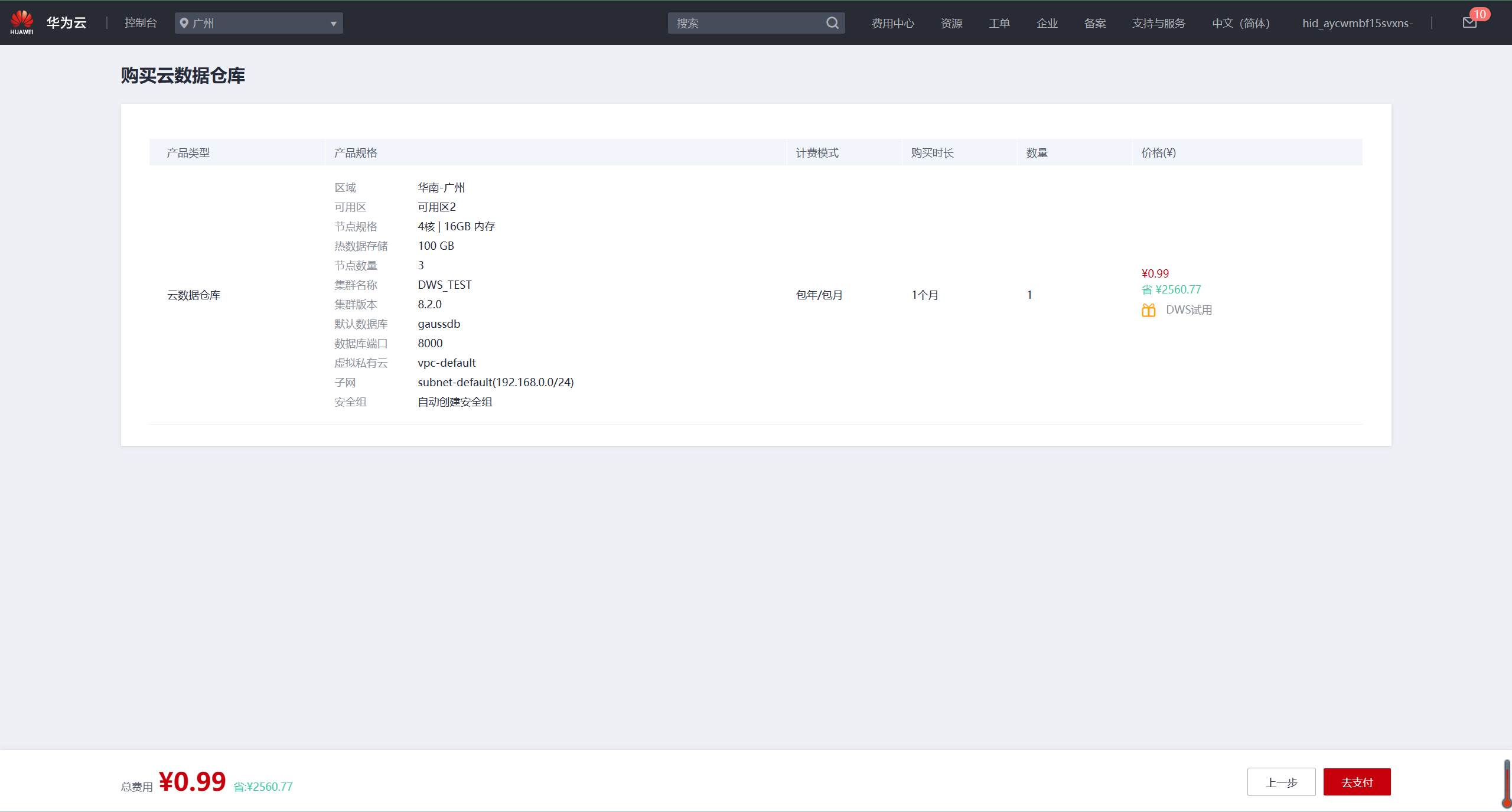The image size is (1512, 812).
Task: Click the 包年/包月 billing mode cell
Action: (820, 295)
